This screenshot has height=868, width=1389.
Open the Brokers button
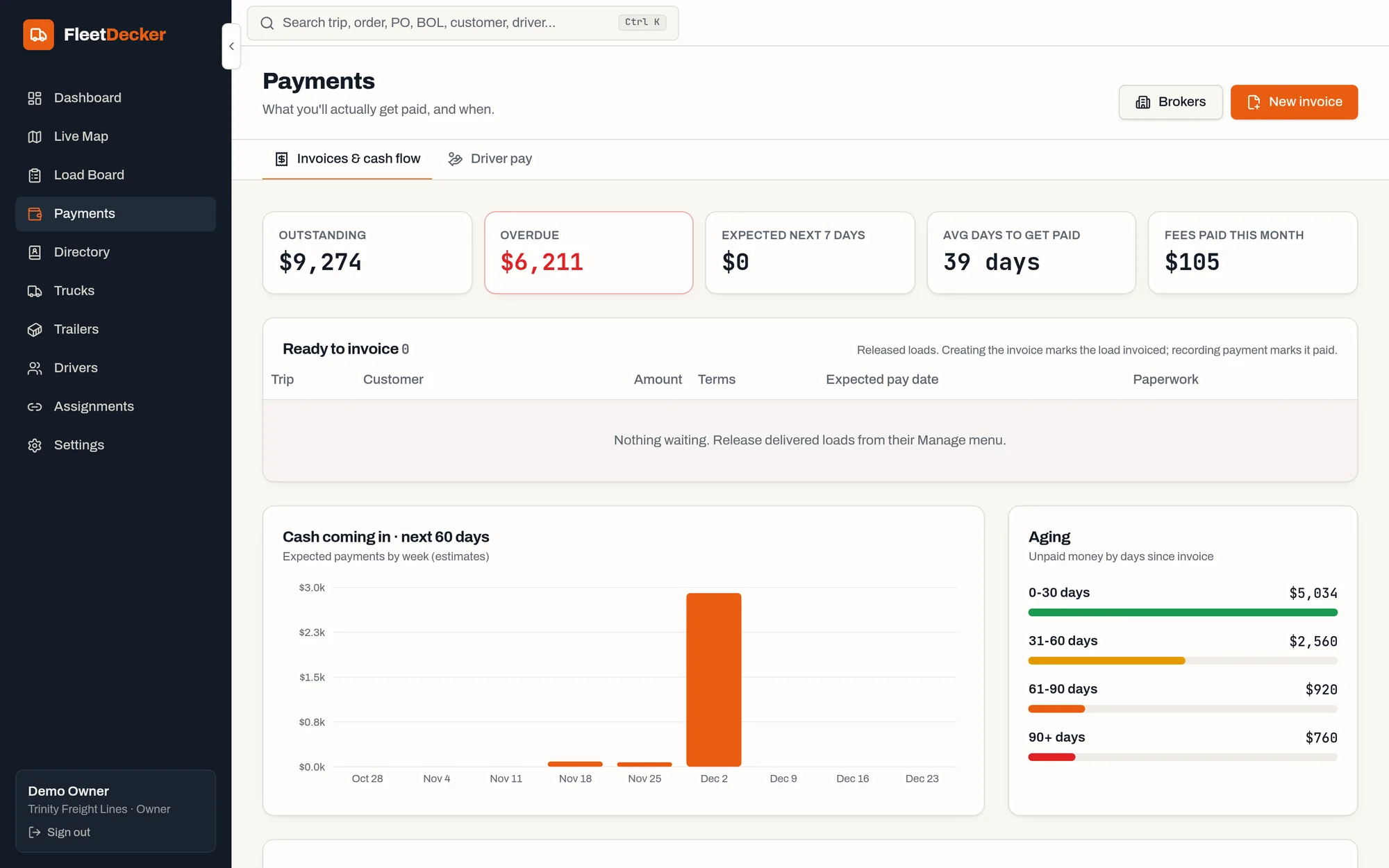(1170, 102)
